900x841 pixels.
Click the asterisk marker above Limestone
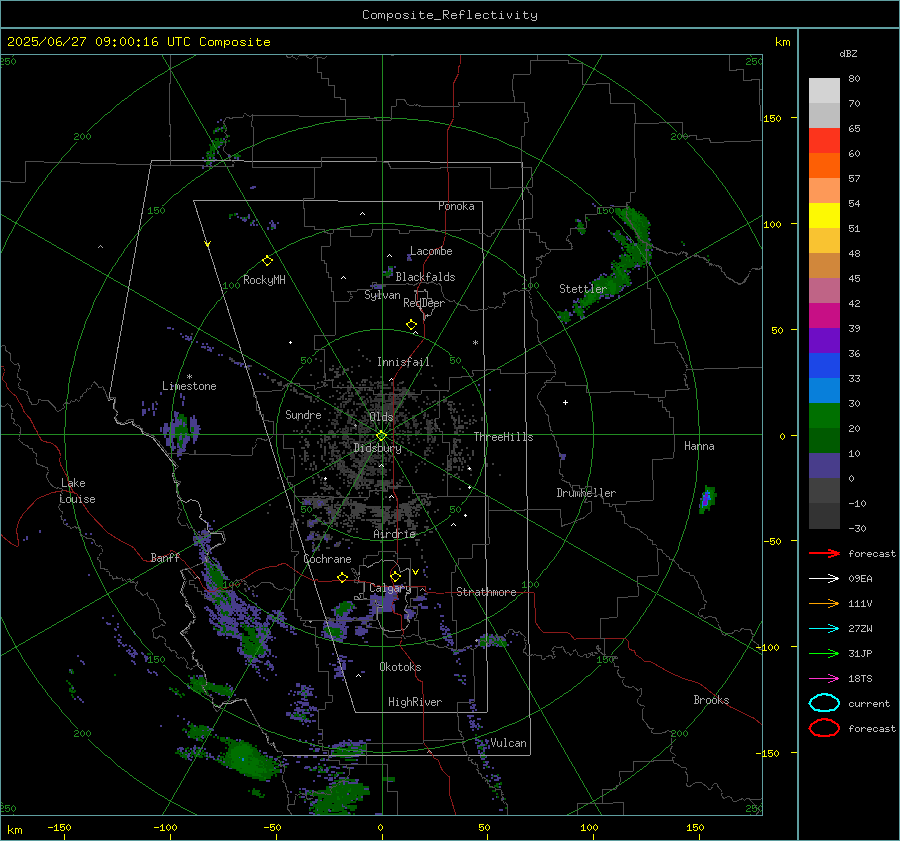(189, 377)
